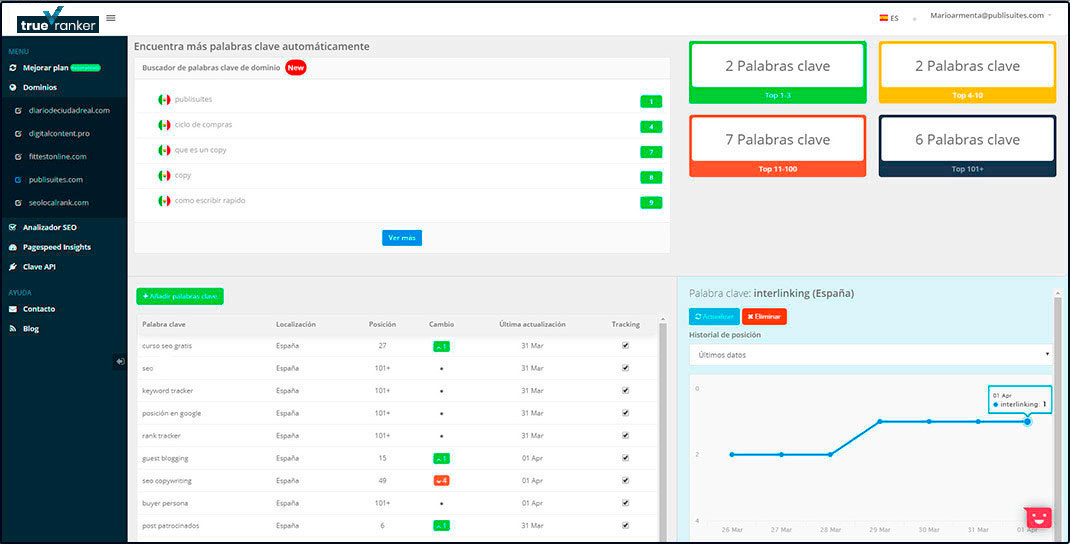Image resolution: width=1070 pixels, height=544 pixels.
Task: Uncheck tracking for guest blogging keyword
Action: (625, 458)
